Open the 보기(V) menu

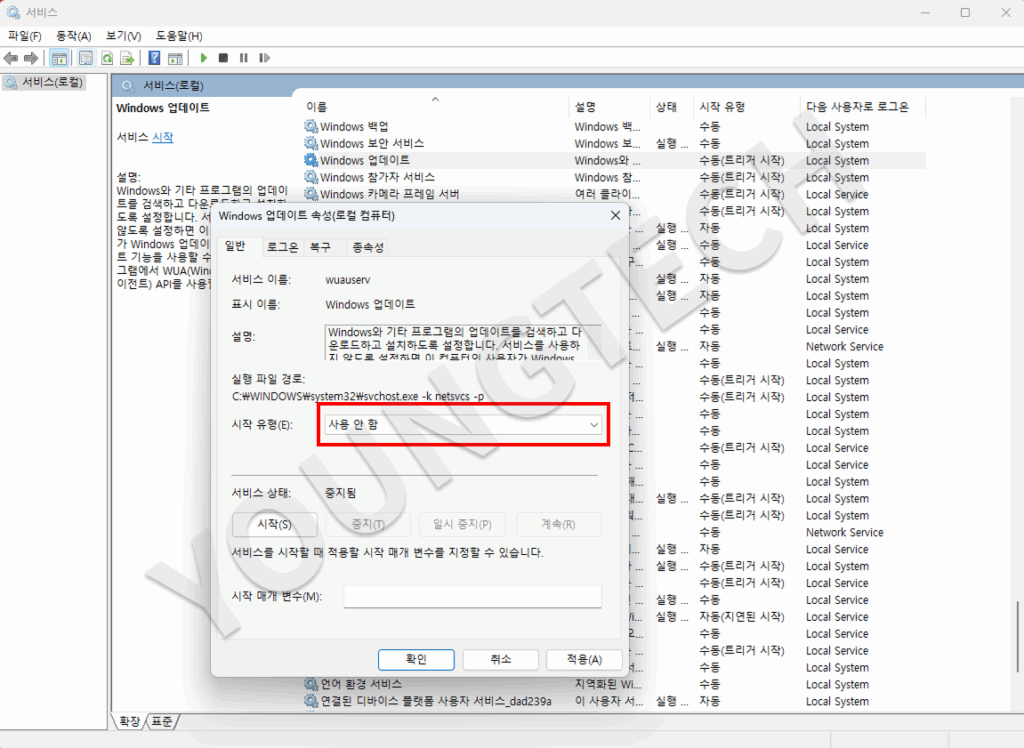click(x=123, y=36)
